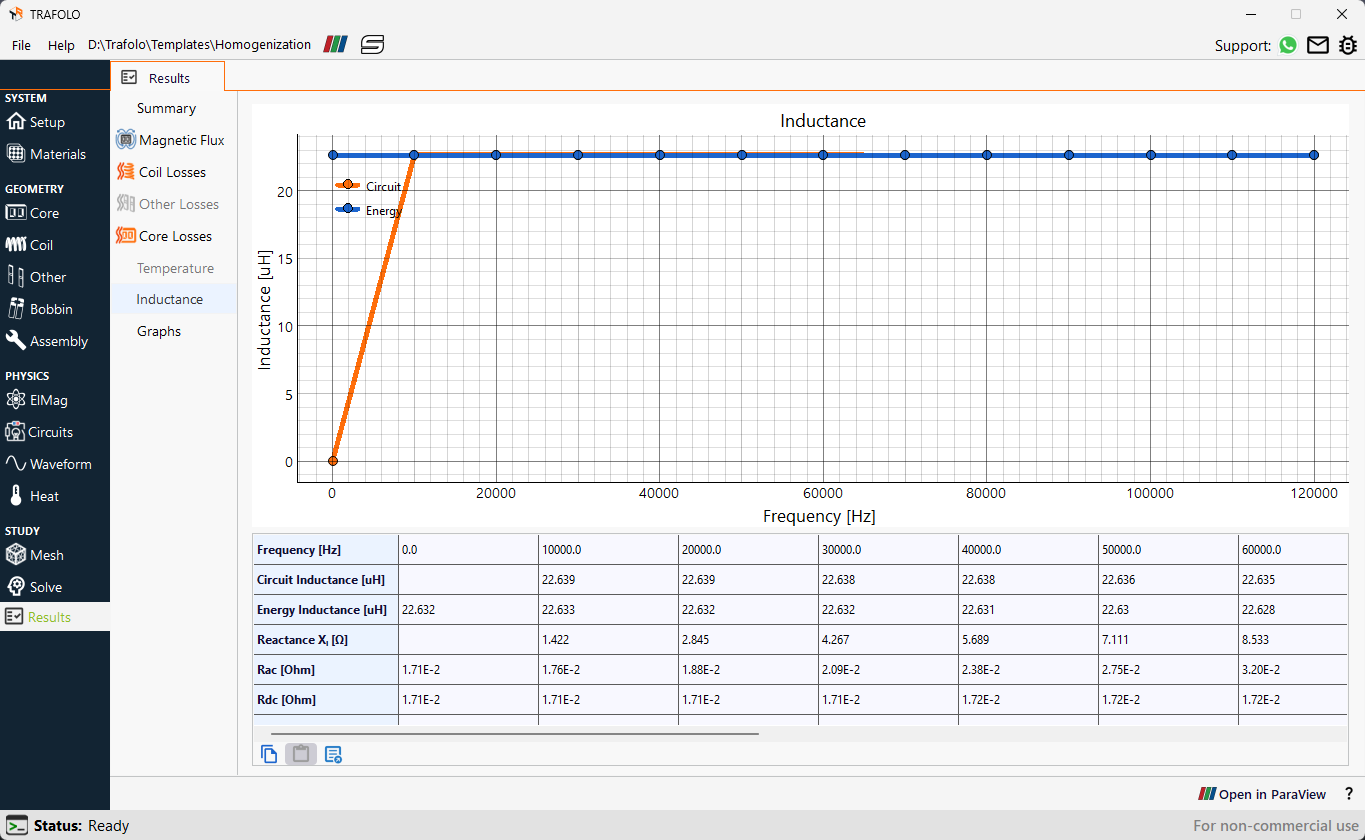Click Open in ParaView button
1365x840 pixels.
click(1262, 794)
